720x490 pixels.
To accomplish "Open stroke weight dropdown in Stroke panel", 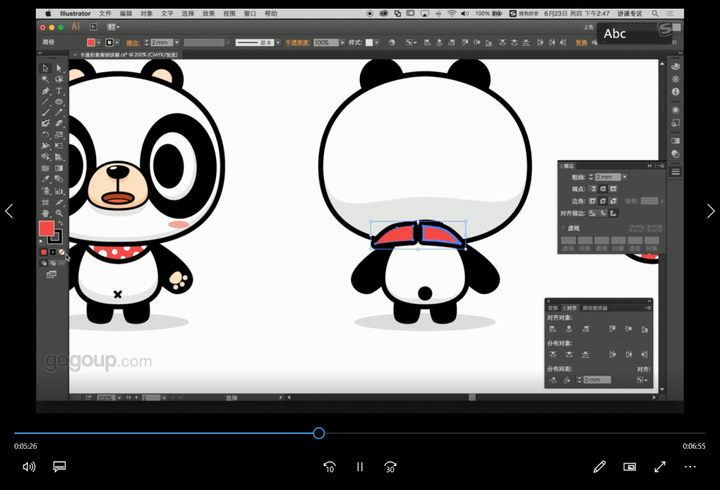I will 625,177.
